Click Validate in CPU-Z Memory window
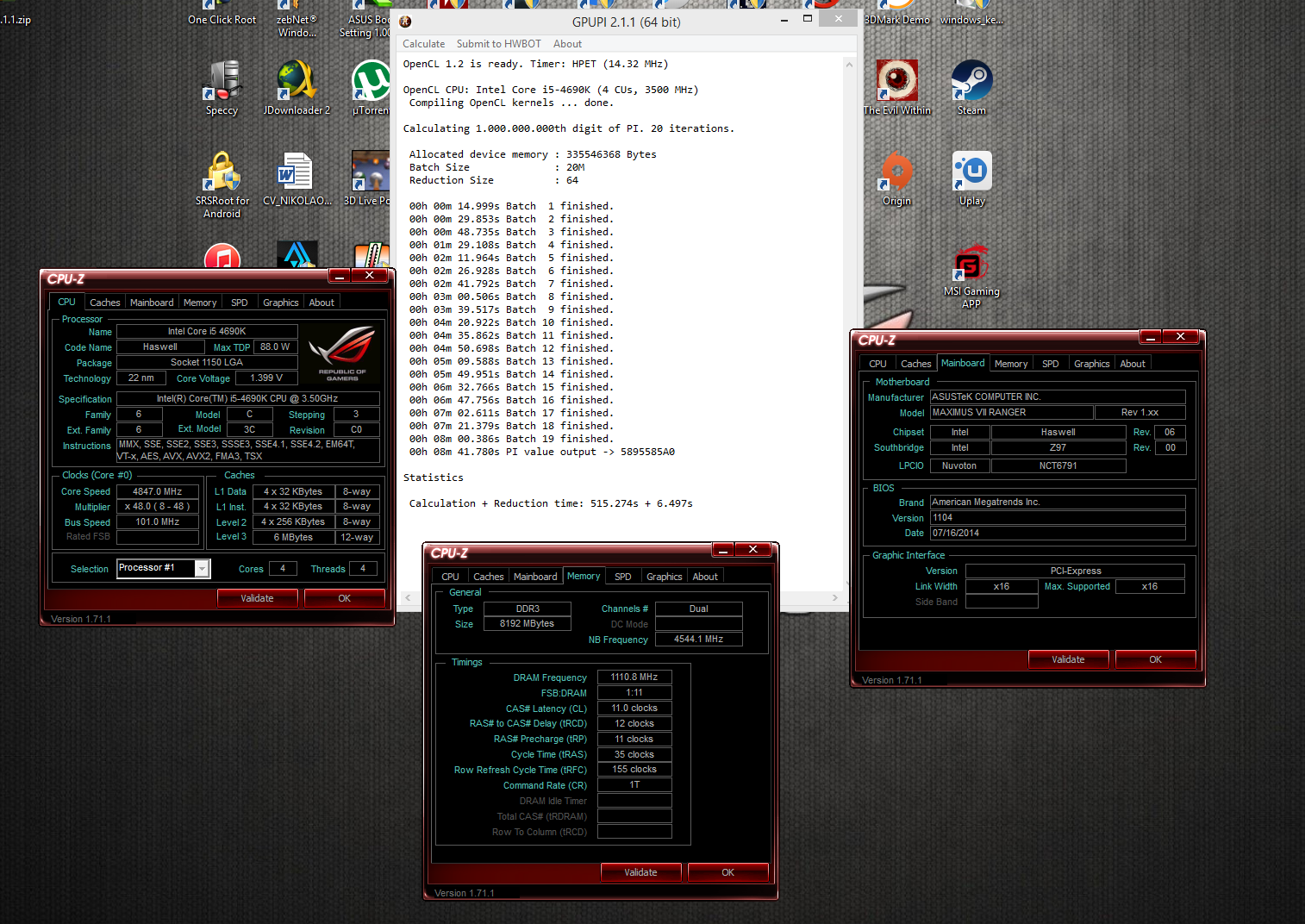This screenshot has width=1305, height=924. (640, 872)
